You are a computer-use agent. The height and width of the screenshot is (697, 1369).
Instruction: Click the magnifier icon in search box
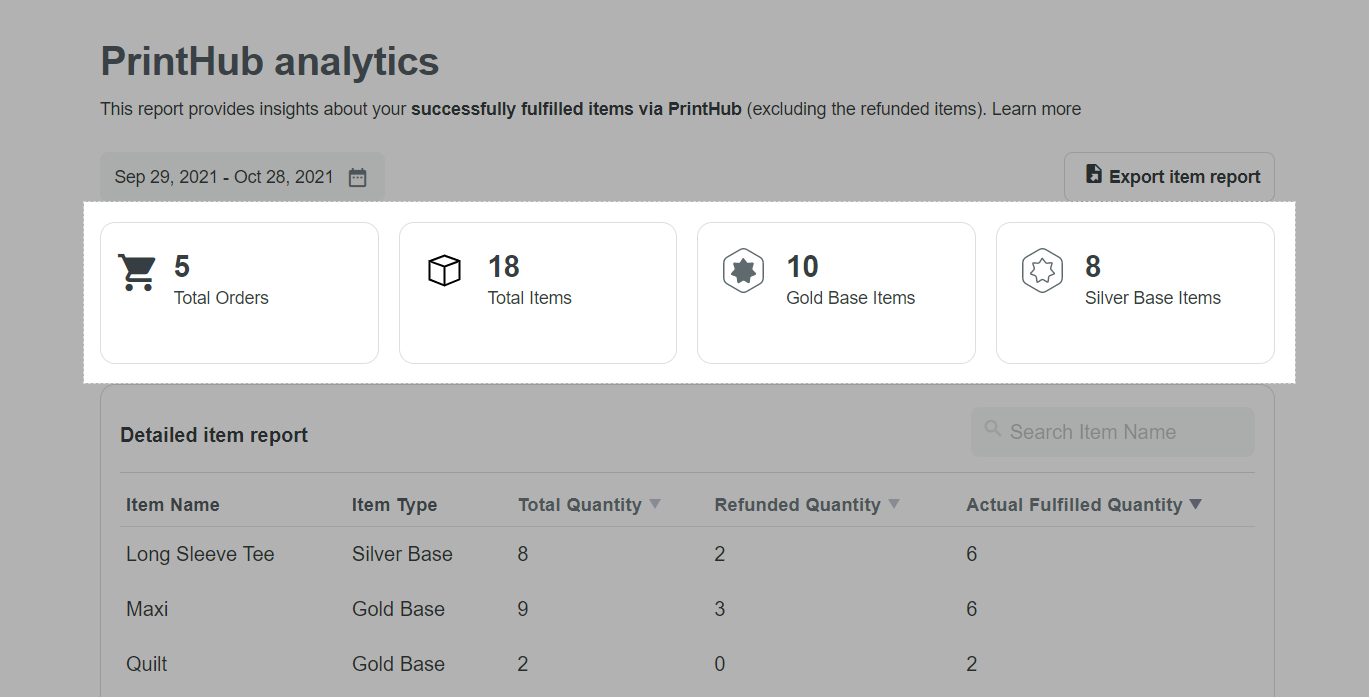pos(993,429)
